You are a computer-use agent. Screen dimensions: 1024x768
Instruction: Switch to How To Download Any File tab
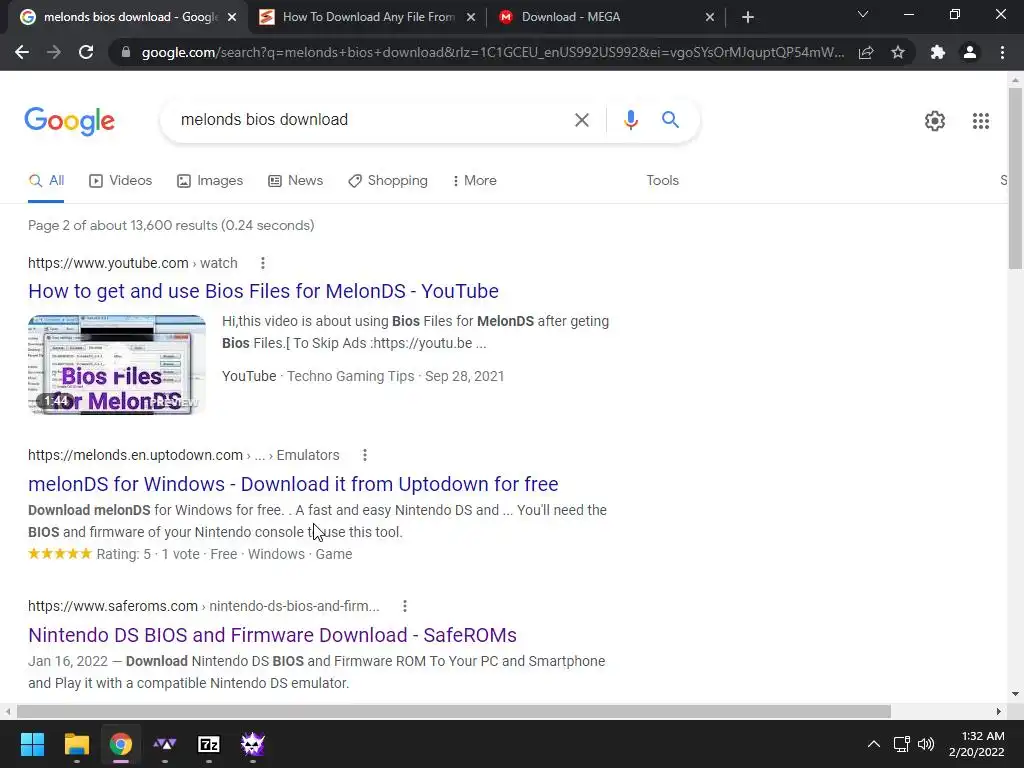[x=368, y=17]
